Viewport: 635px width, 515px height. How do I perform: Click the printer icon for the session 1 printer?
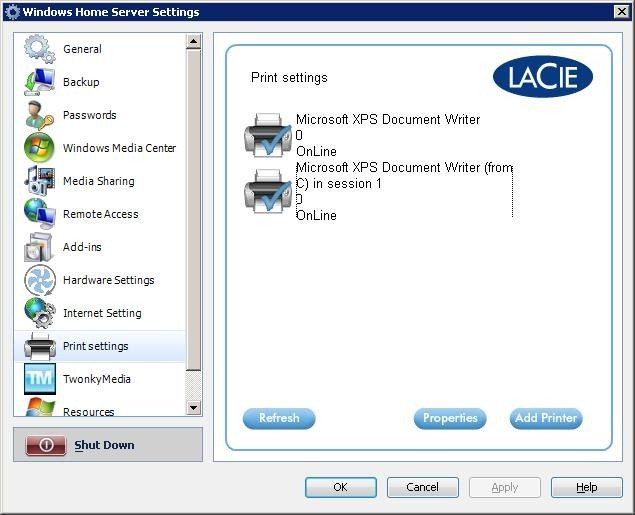(x=268, y=191)
